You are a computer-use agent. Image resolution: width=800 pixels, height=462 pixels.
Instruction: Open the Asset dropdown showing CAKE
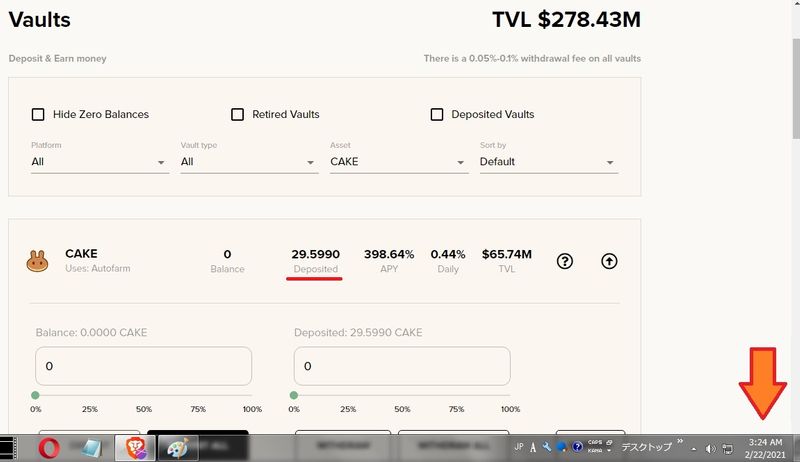point(398,162)
